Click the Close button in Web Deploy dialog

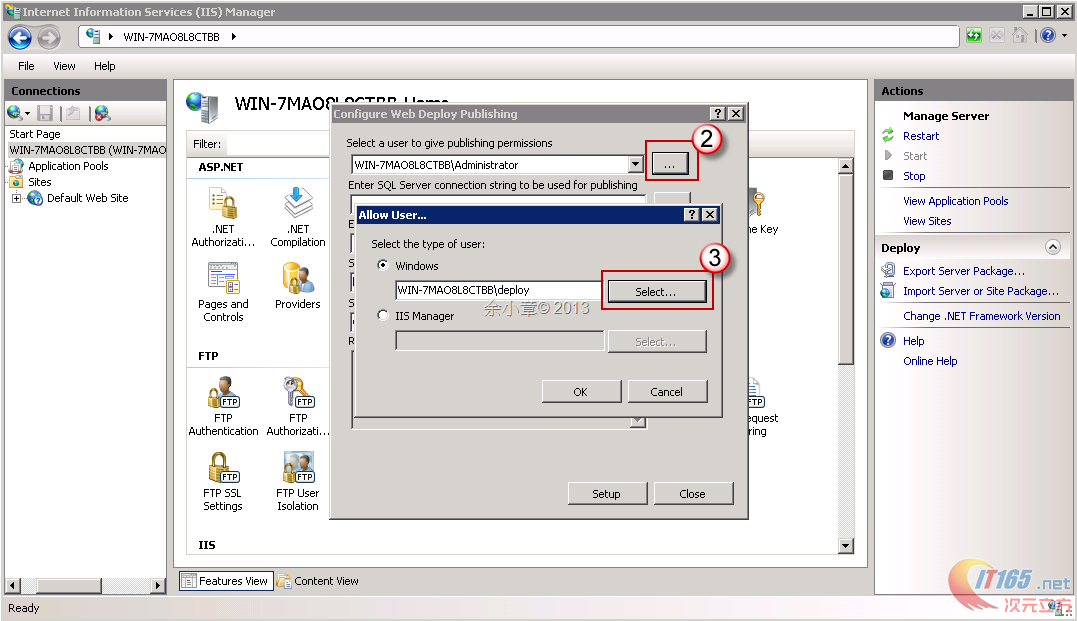click(x=693, y=493)
